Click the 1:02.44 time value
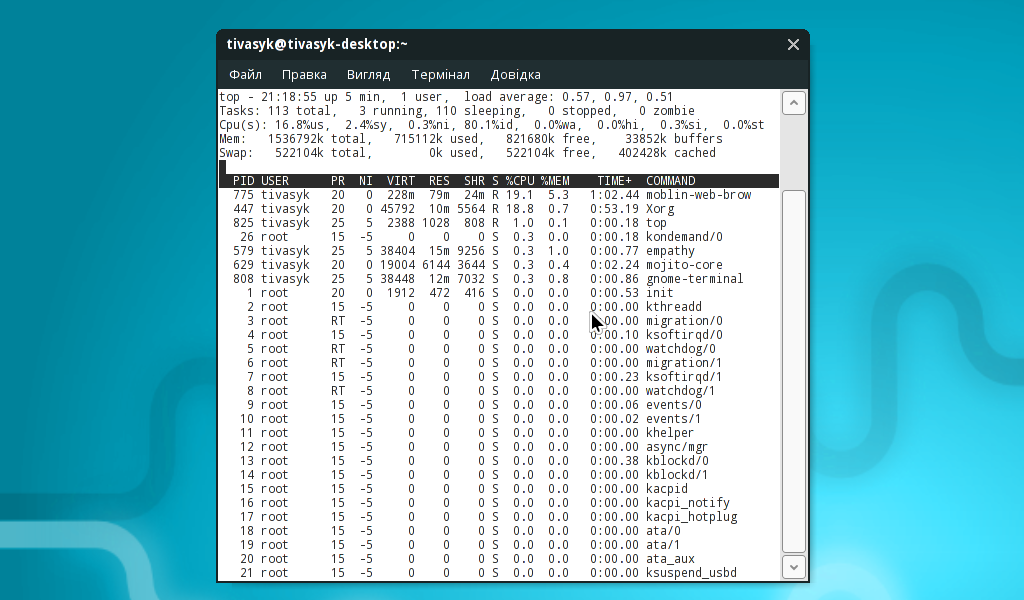This screenshot has width=1024, height=600. coord(615,195)
